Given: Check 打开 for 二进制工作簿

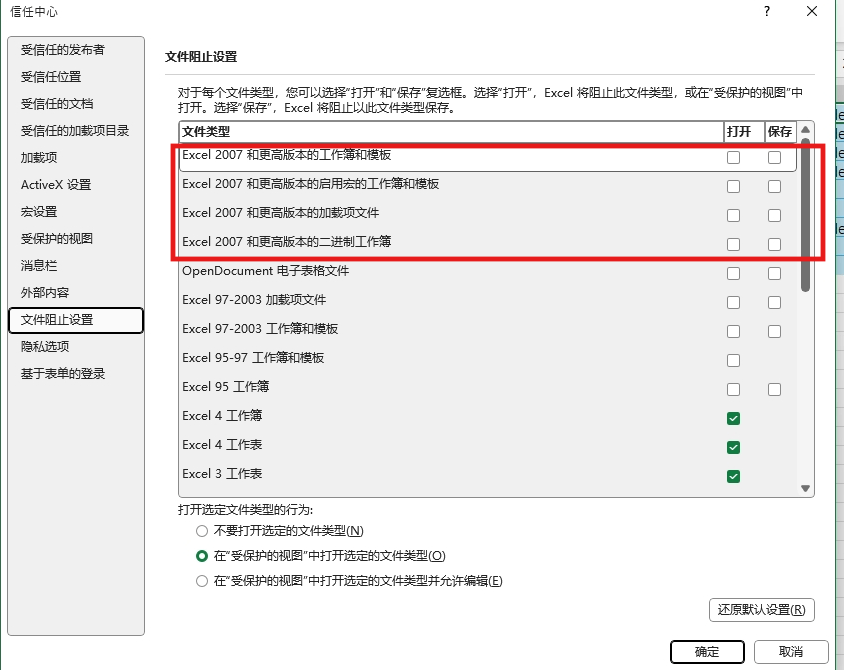Looking at the screenshot, I should tap(733, 244).
